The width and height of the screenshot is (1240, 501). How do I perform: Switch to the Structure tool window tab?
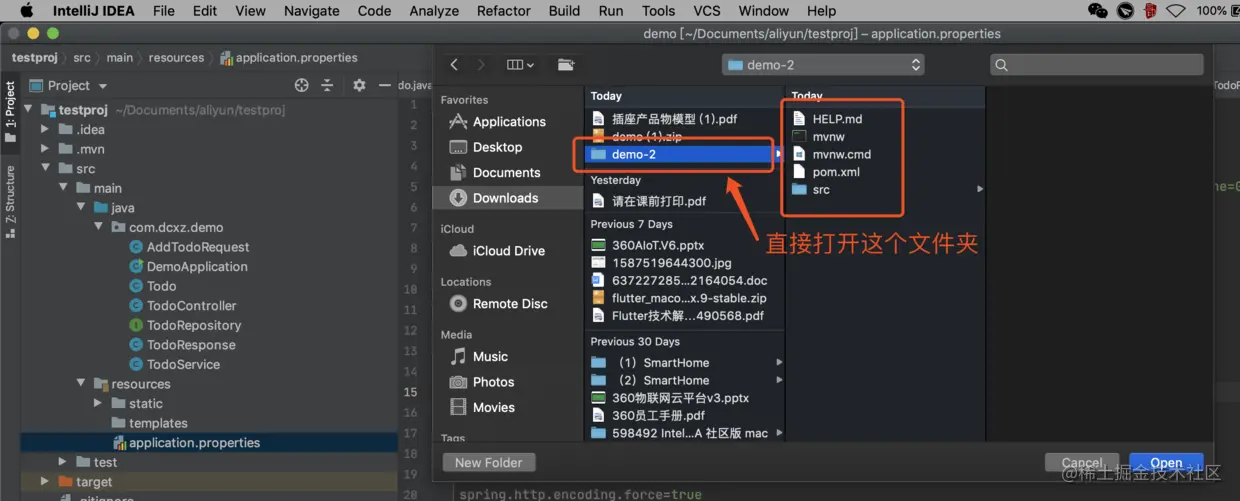pos(10,202)
